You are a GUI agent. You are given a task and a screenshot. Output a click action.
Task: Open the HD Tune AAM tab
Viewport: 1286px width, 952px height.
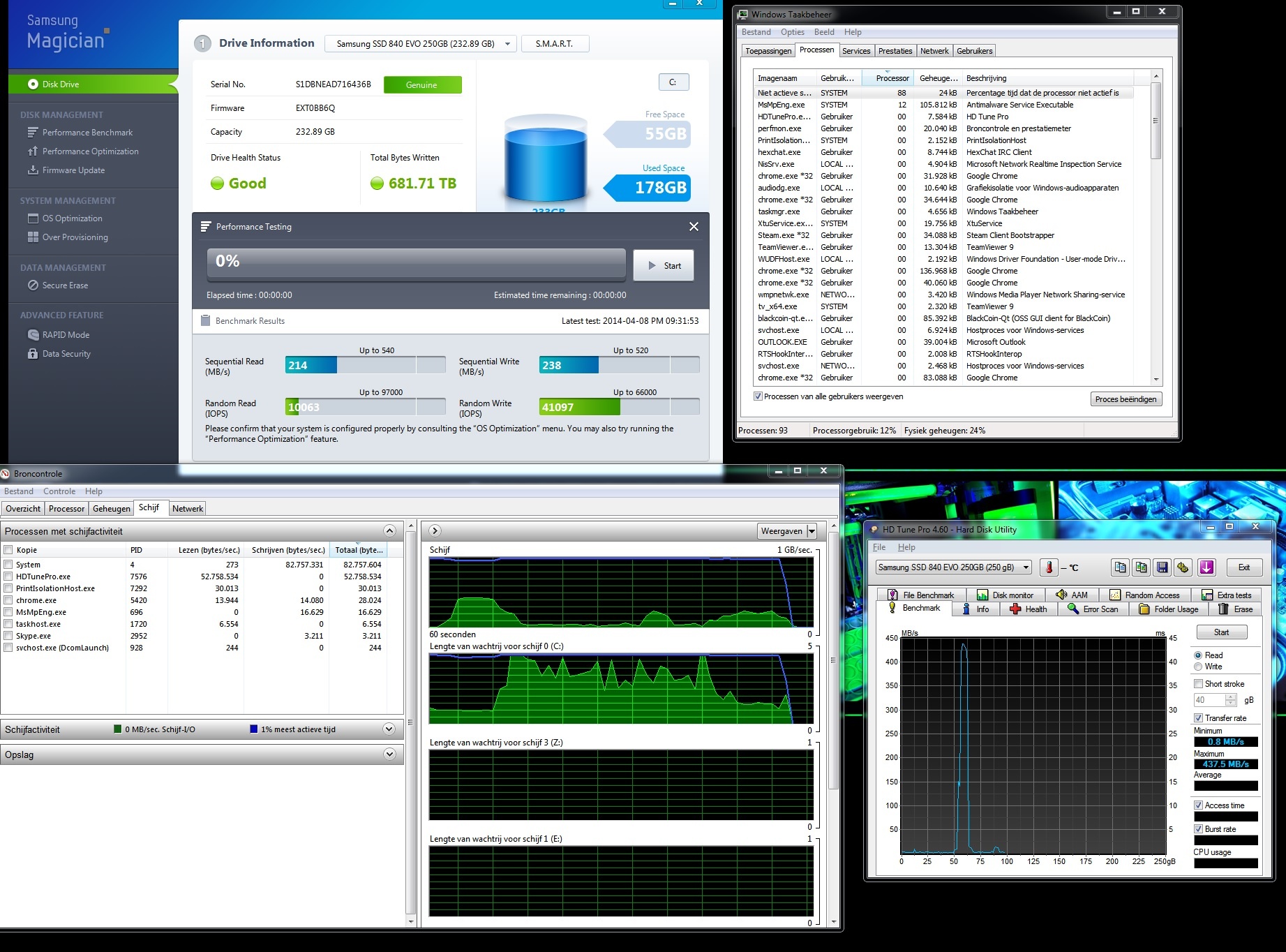[1072, 595]
